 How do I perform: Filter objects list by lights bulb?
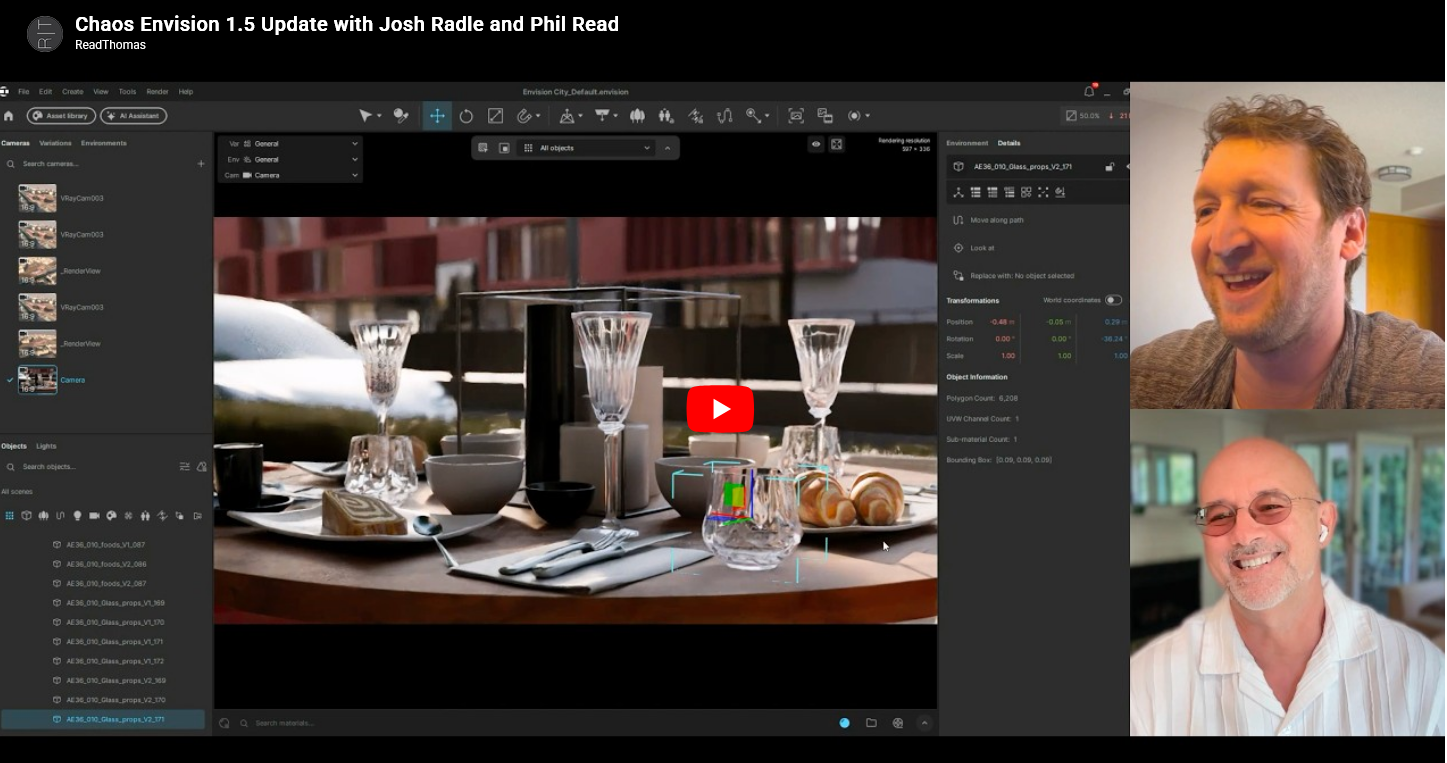(77, 516)
